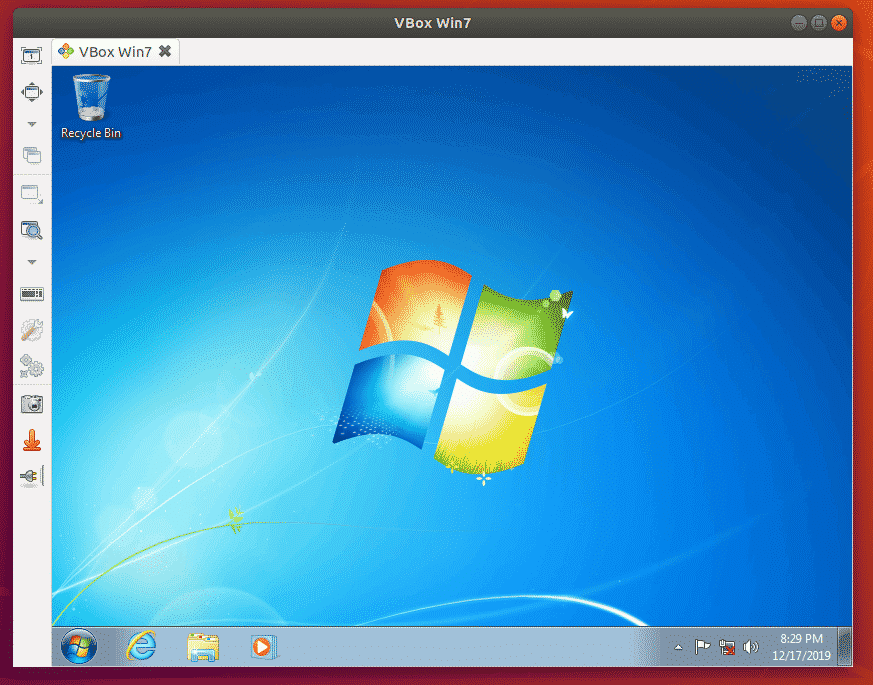Open the Preferences wrench icon
873x685 pixels.
(32, 330)
